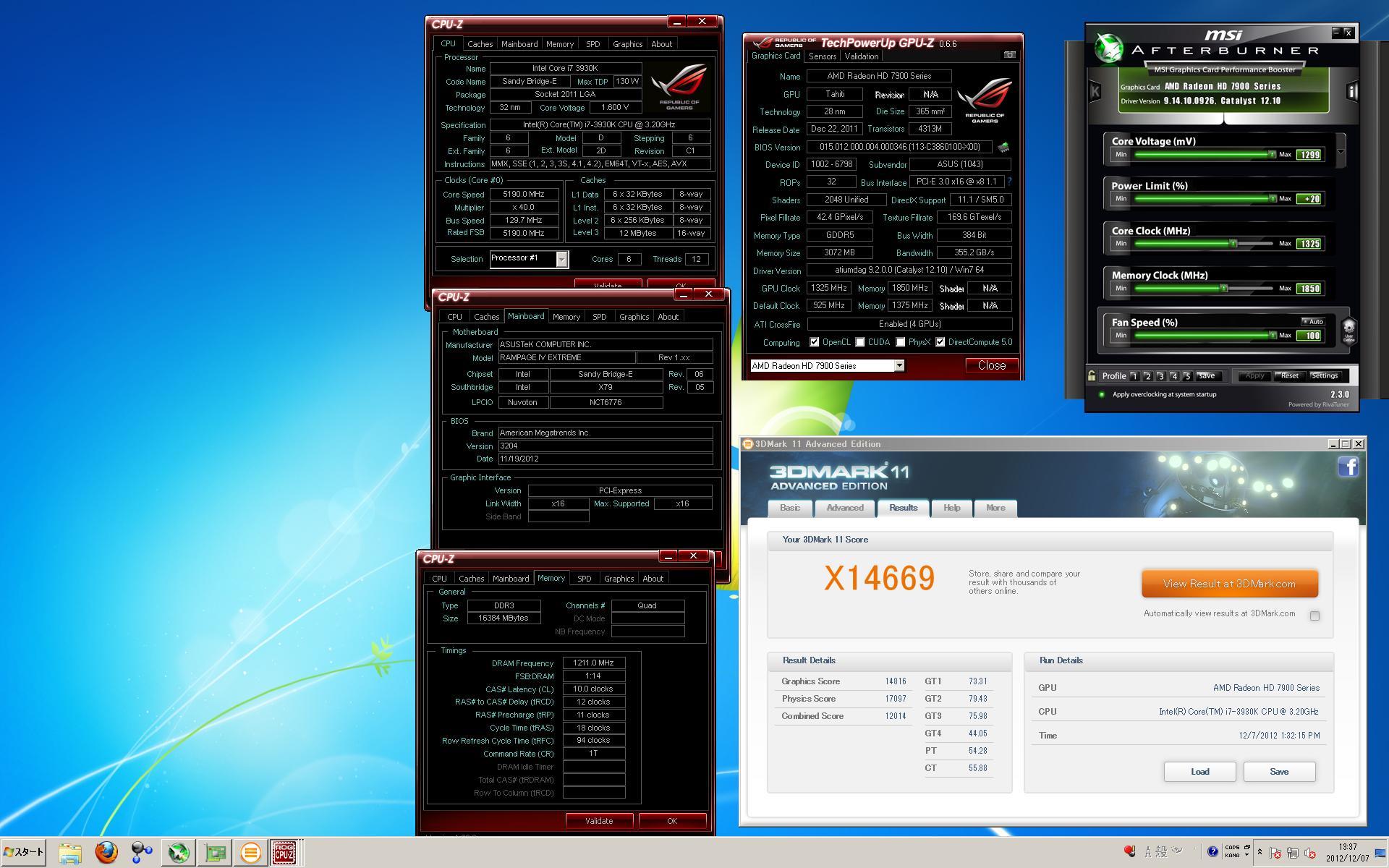Open Afterburner Settings

(1325, 376)
